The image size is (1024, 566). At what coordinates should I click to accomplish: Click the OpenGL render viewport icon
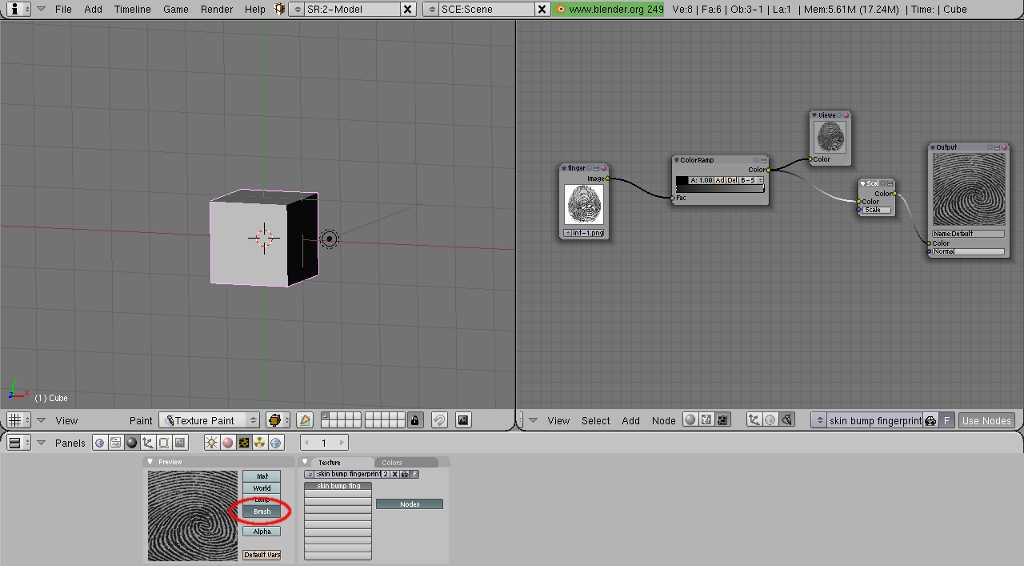(x=463, y=420)
